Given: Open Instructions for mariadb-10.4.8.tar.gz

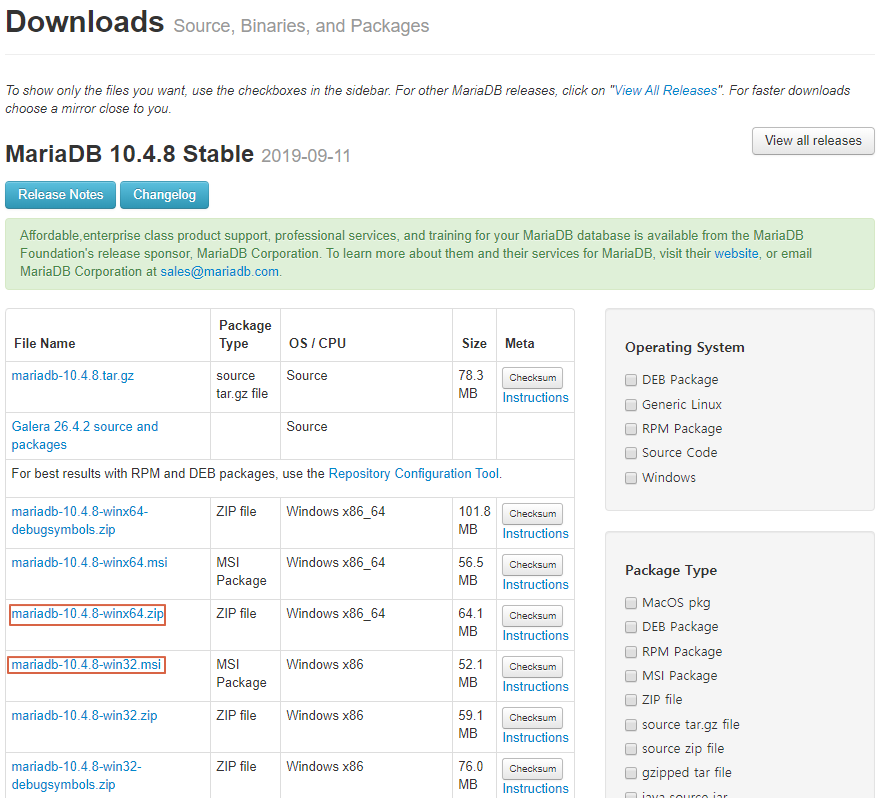Looking at the screenshot, I should pyautogui.click(x=535, y=397).
